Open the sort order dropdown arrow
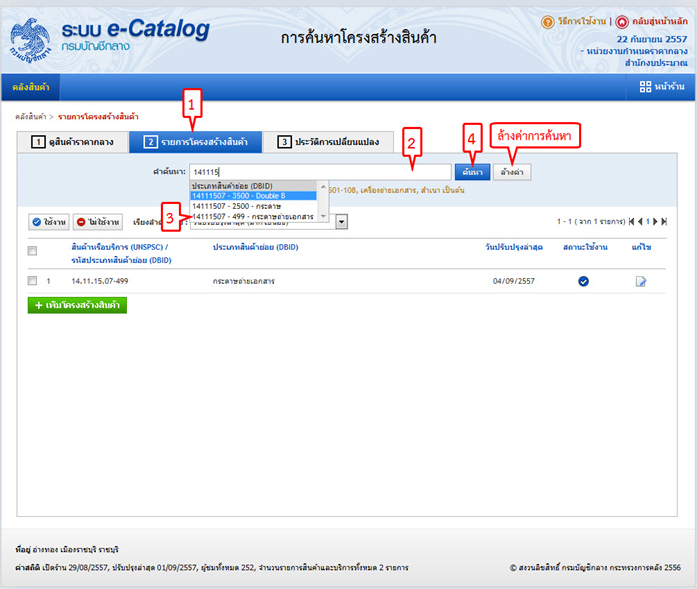Screen dimensions: 697x589 pyautogui.click(x=341, y=221)
